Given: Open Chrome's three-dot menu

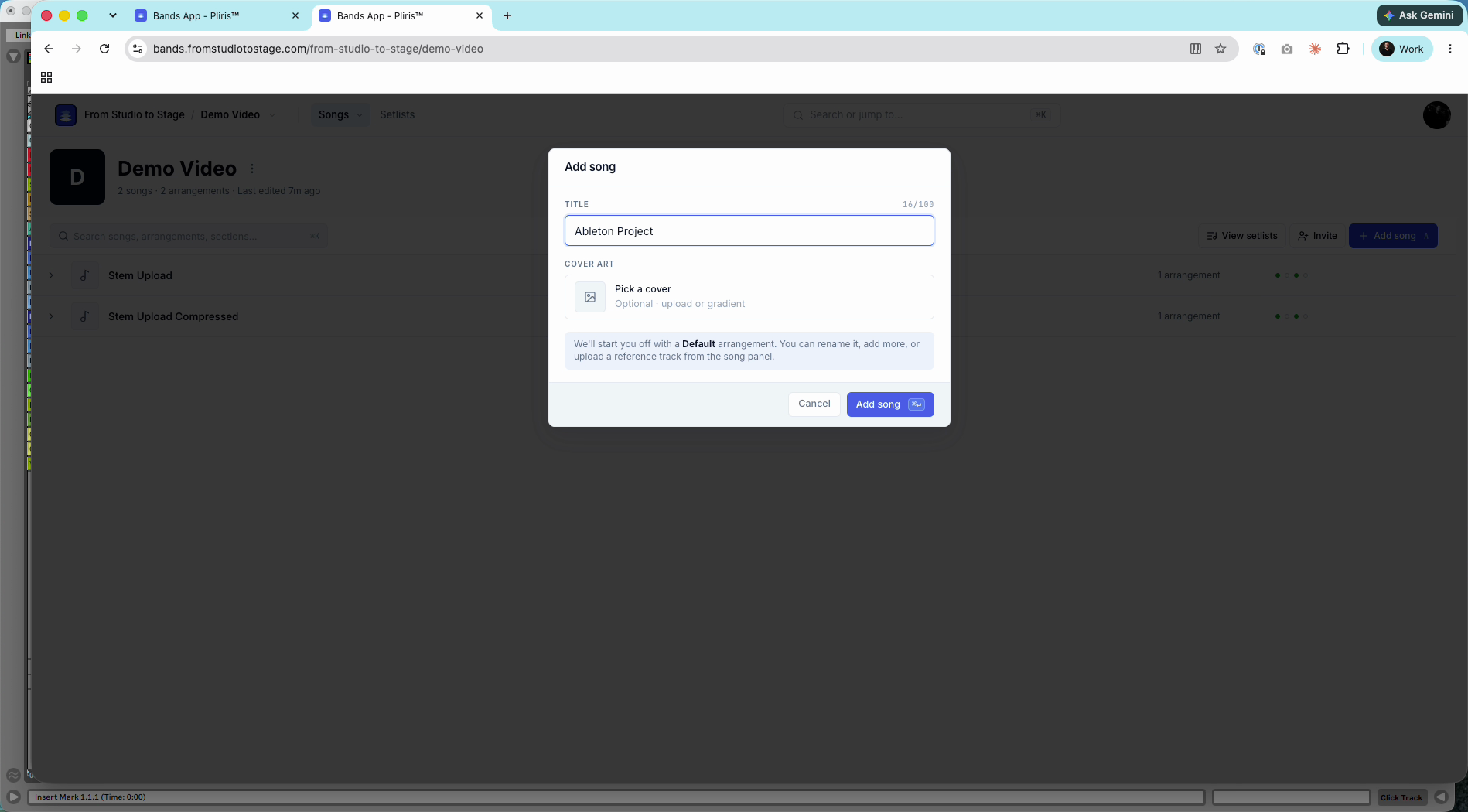Looking at the screenshot, I should 1450,49.
